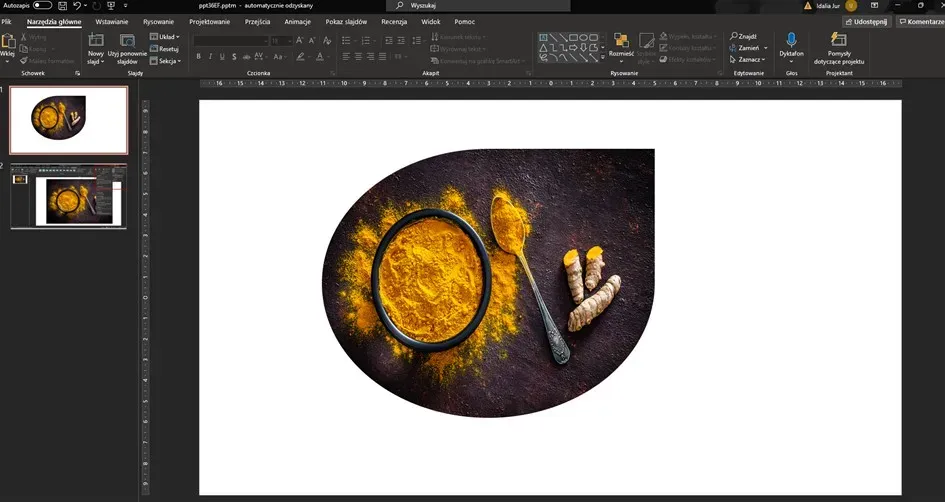The width and height of the screenshot is (945, 502).
Task: Select the second slide thumbnail
Action: point(69,195)
